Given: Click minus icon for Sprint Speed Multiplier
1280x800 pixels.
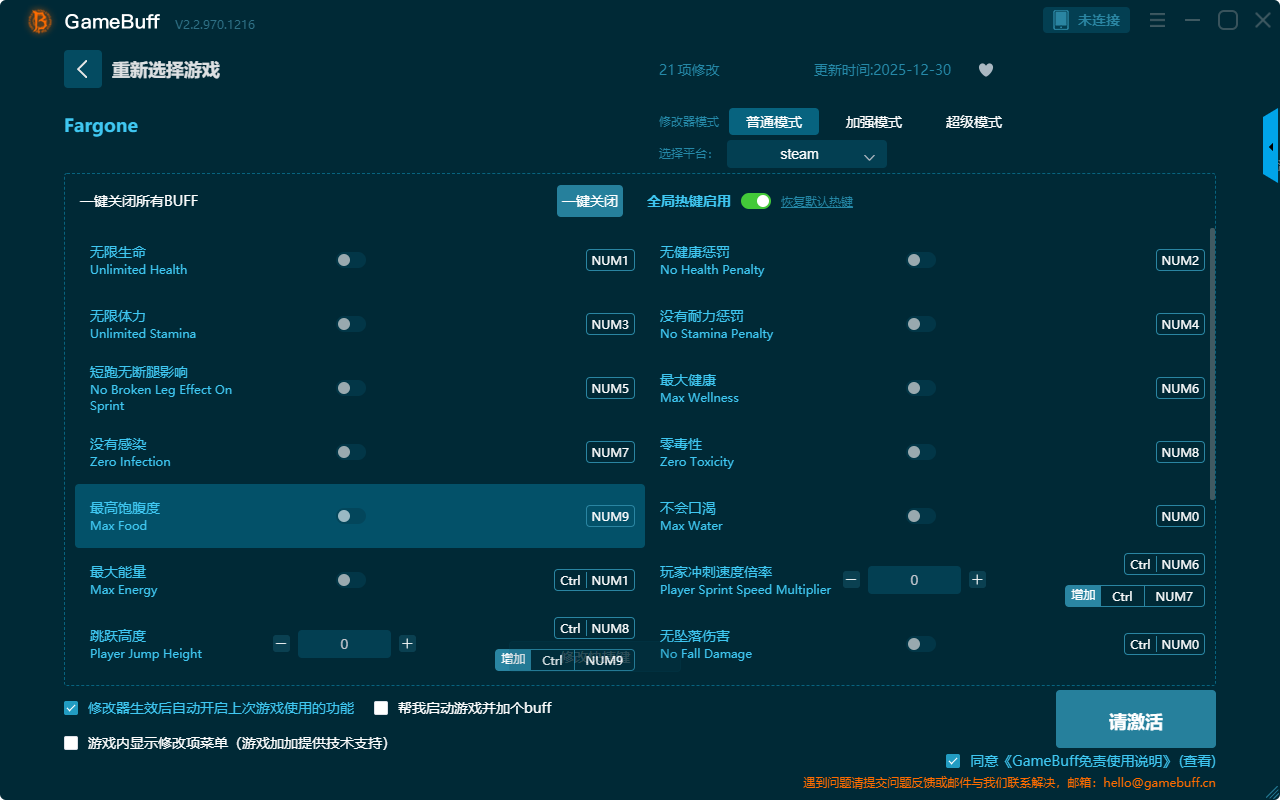Looking at the screenshot, I should point(851,580).
